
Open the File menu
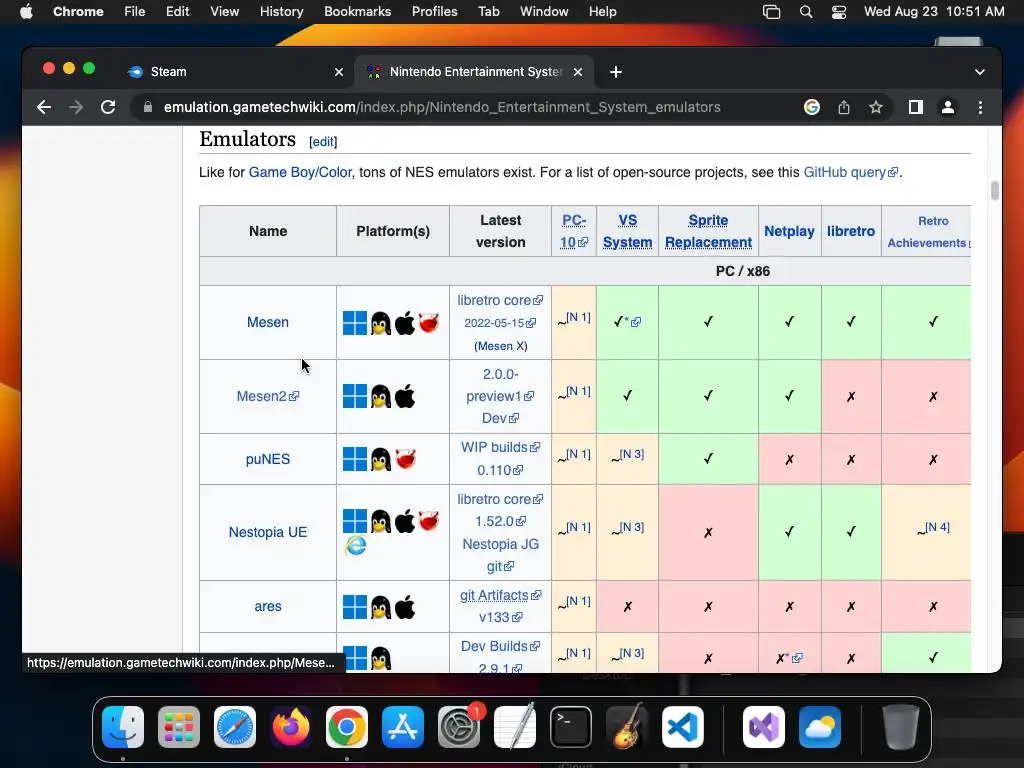pyautogui.click(x=135, y=12)
